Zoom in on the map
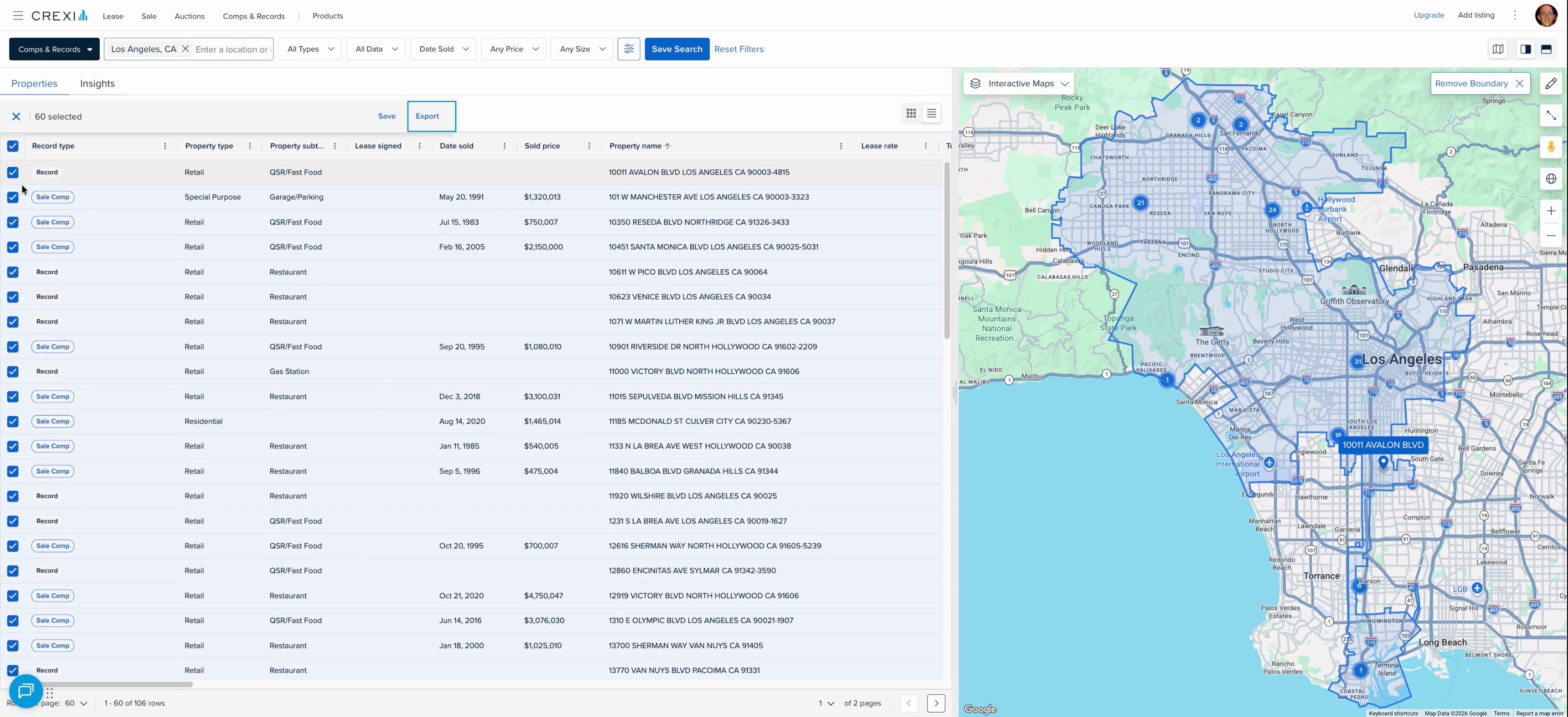The image size is (1568, 717). pos(1550,211)
